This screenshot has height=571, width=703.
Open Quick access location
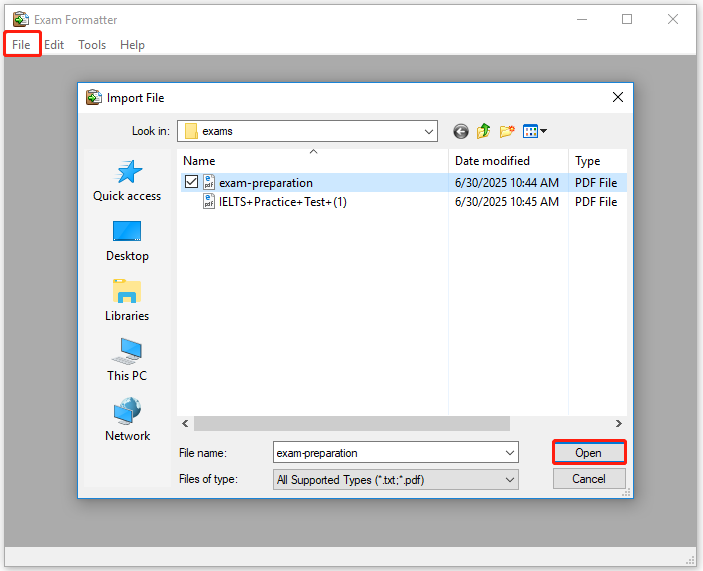[x=127, y=181]
